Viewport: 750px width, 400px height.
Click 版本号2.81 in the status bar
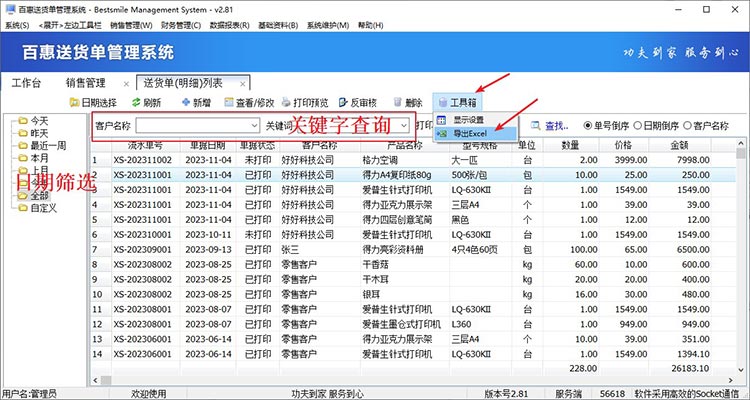coord(507,394)
